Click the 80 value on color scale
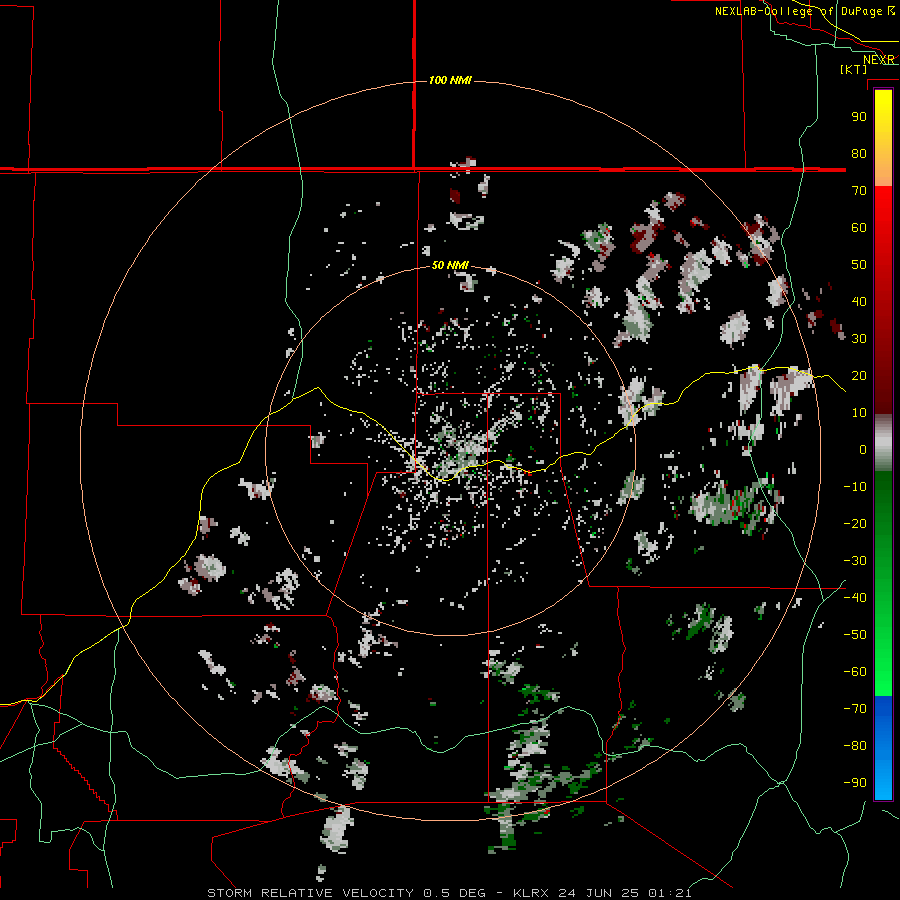The width and height of the screenshot is (900, 900). tap(859, 154)
